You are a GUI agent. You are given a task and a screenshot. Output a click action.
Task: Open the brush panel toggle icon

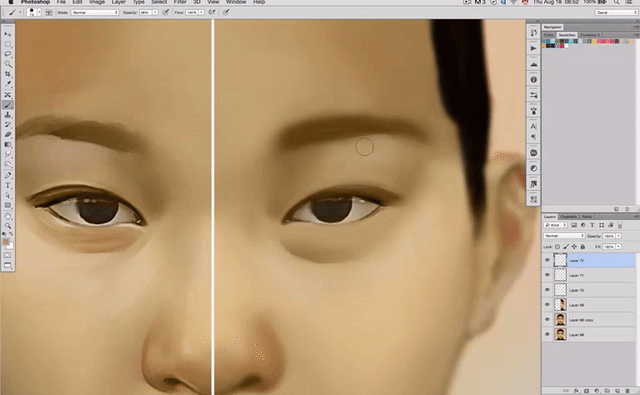point(49,12)
